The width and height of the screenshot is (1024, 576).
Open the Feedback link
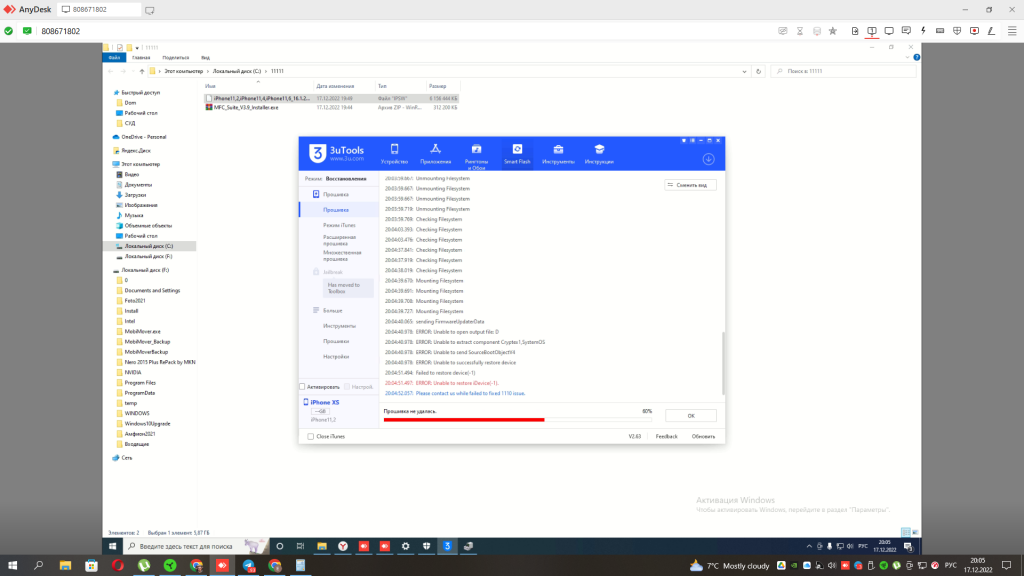666,436
